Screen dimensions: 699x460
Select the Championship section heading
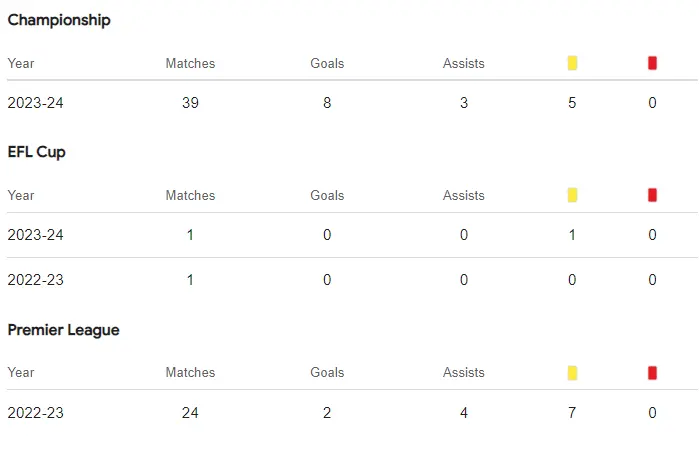[x=59, y=20]
